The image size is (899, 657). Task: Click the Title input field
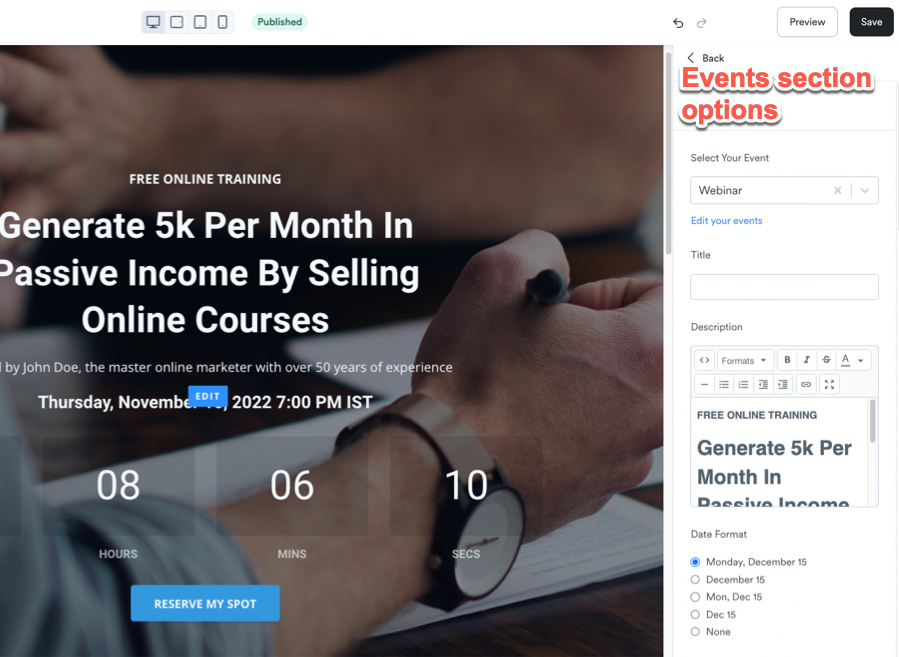pyautogui.click(x=784, y=287)
